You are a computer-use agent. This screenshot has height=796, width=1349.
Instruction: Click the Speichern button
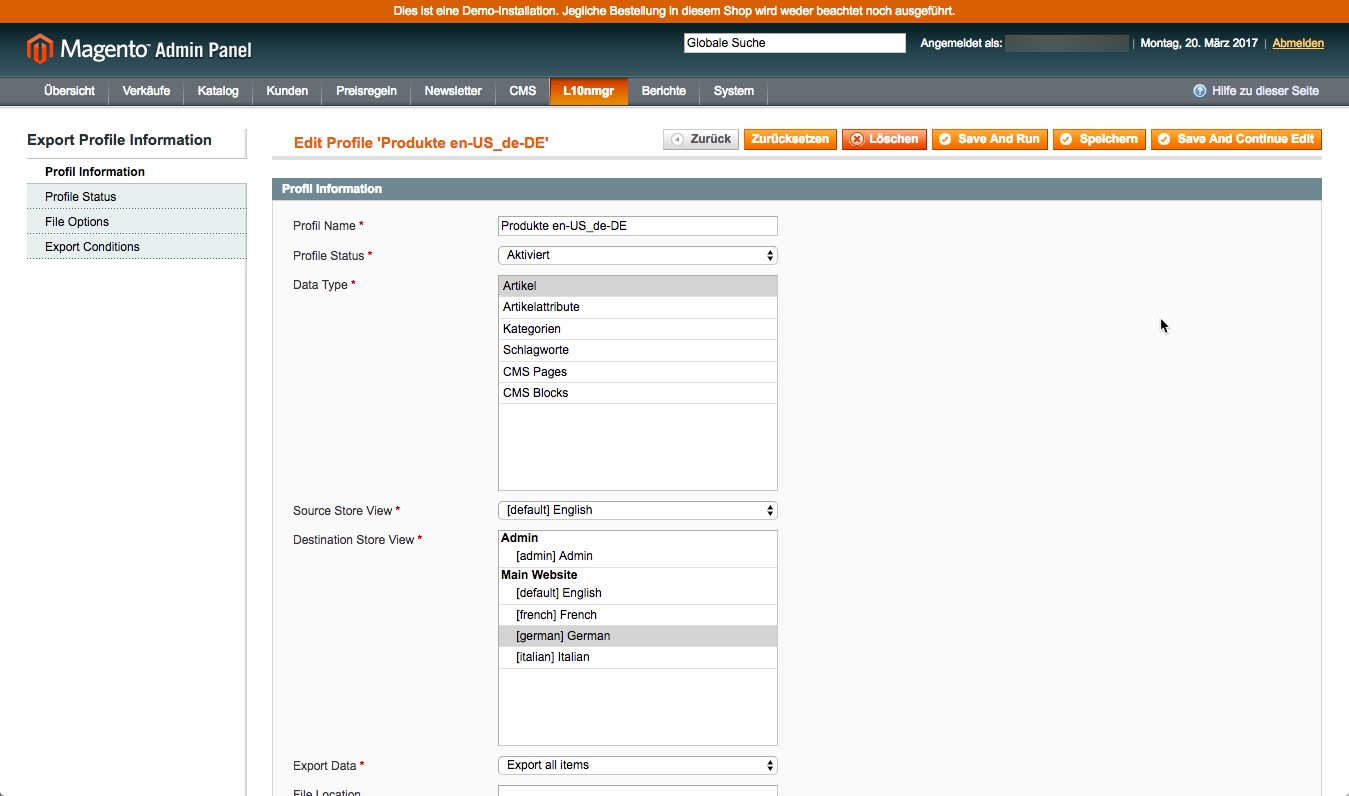[x=1099, y=139]
